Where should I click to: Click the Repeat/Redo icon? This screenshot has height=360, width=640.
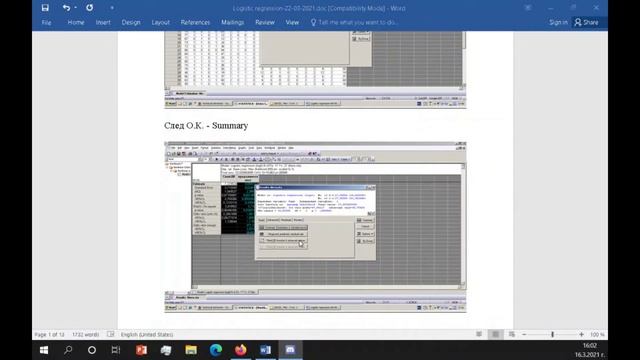(89, 8)
